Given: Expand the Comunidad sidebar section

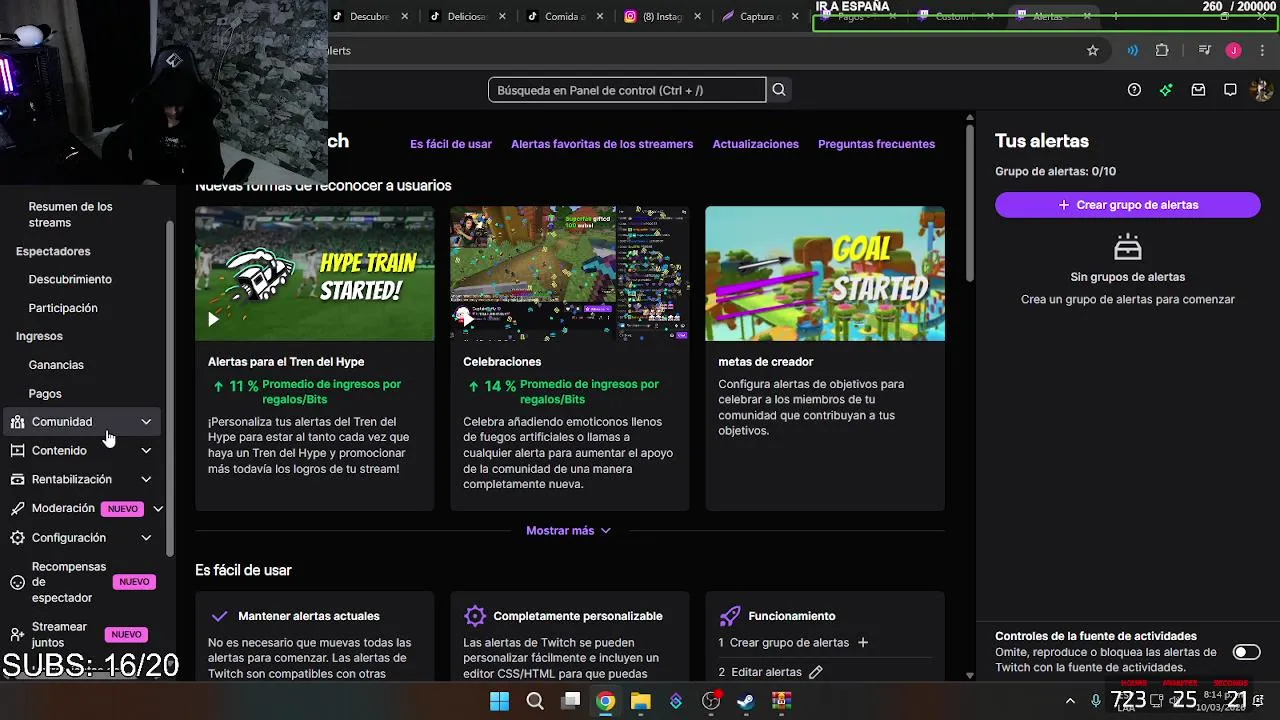Looking at the screenshot, I should [x=146, y=422].
